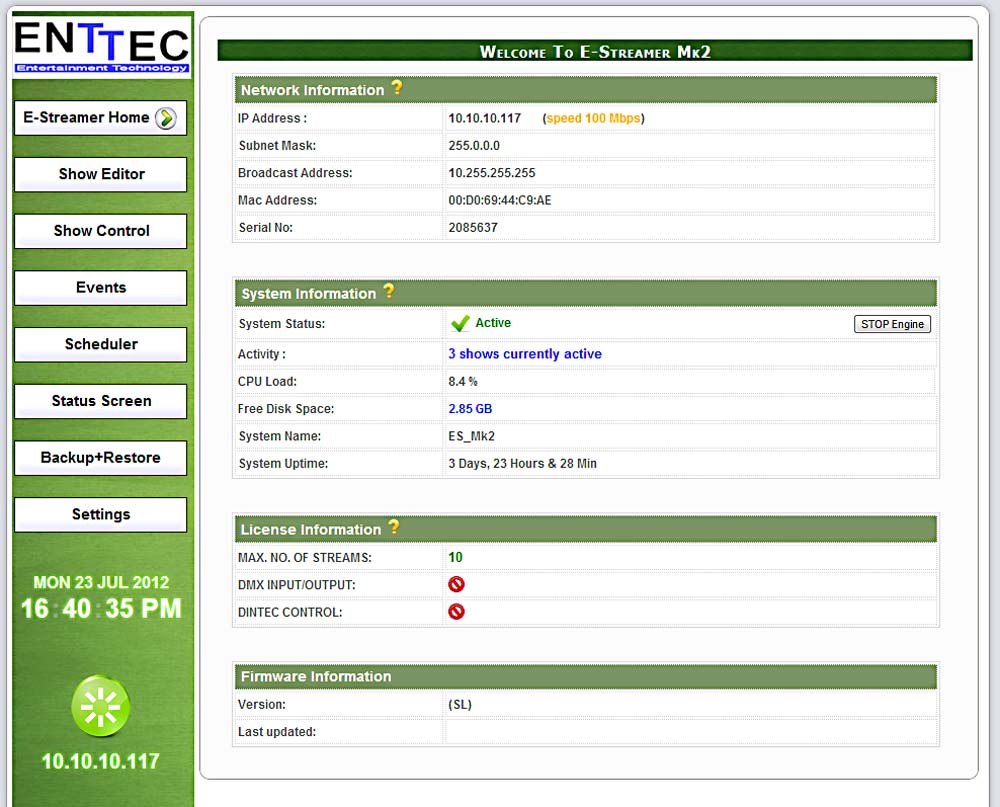Screen dimensions: 1000x807
Task: Click the 'Free Disk Space:' label
Action: click(286, 409)
